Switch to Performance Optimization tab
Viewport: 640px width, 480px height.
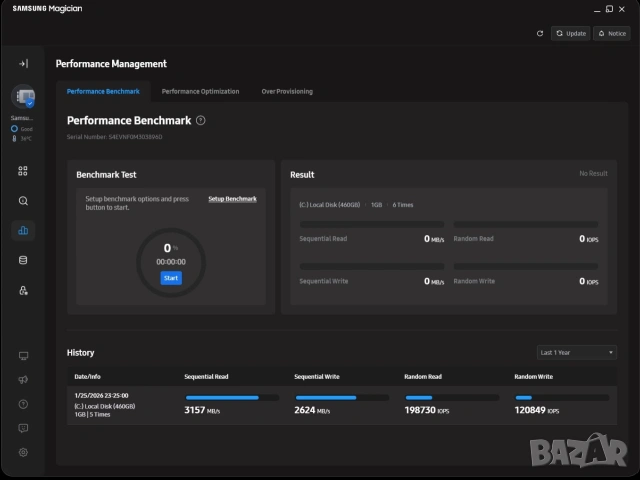(x=200, y=91)
